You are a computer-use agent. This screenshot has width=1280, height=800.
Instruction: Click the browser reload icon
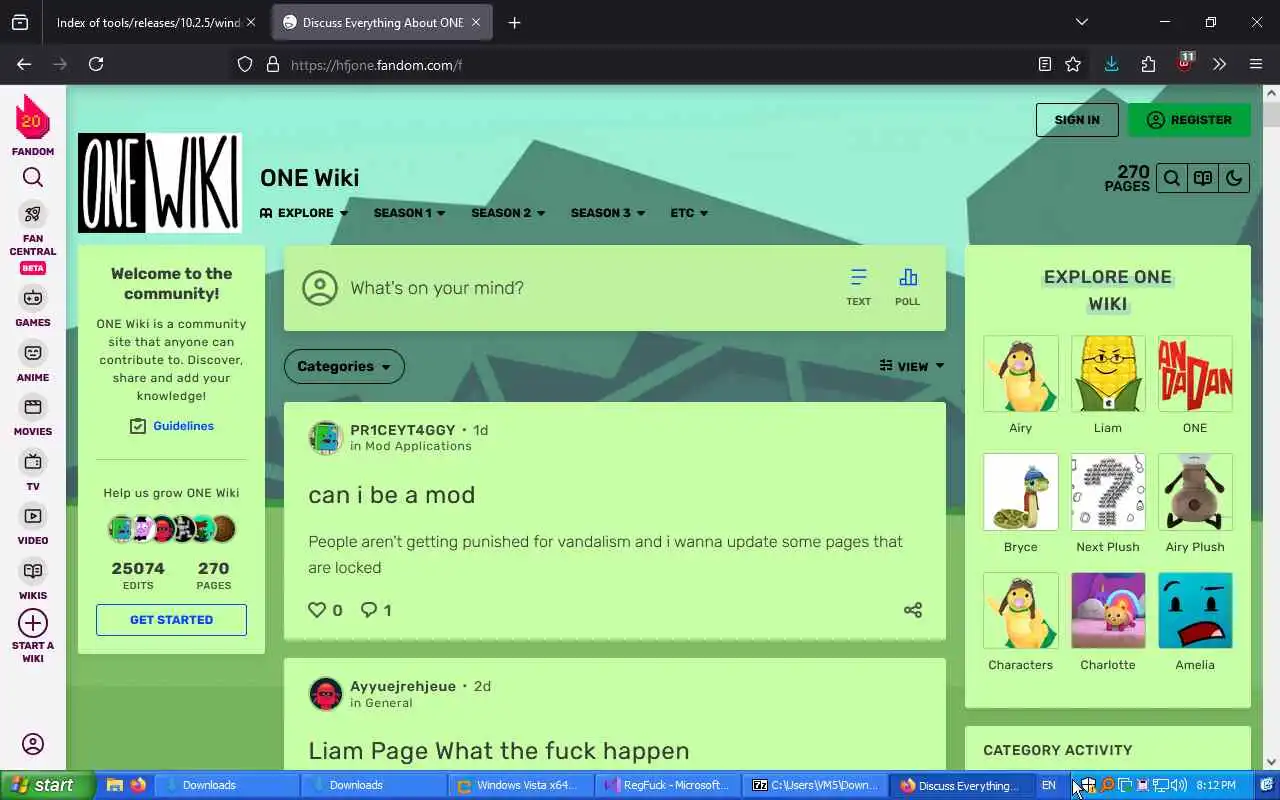(x=96, y=64)
